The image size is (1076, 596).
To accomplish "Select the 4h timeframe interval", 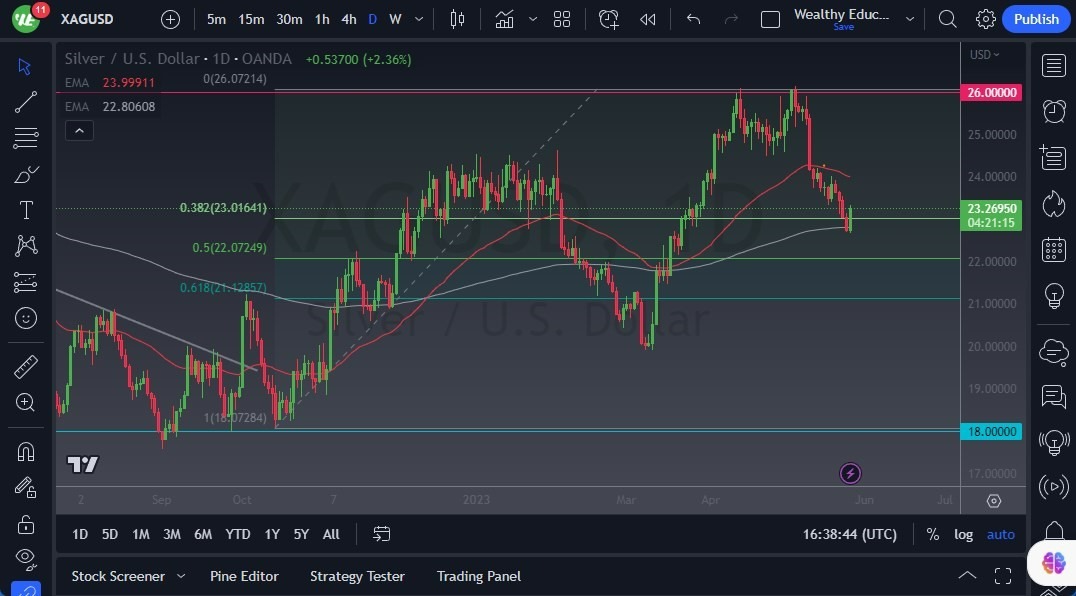I will click(348, 19).
